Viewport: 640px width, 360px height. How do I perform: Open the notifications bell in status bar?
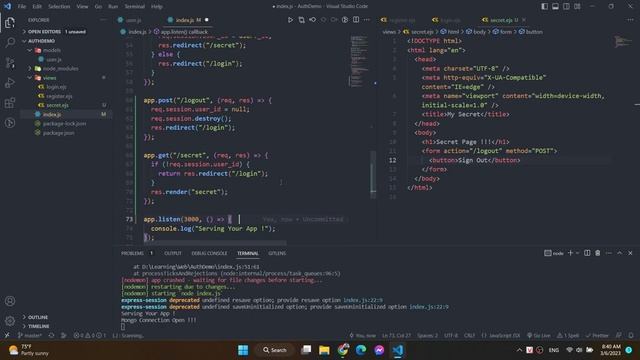point(631,336)
